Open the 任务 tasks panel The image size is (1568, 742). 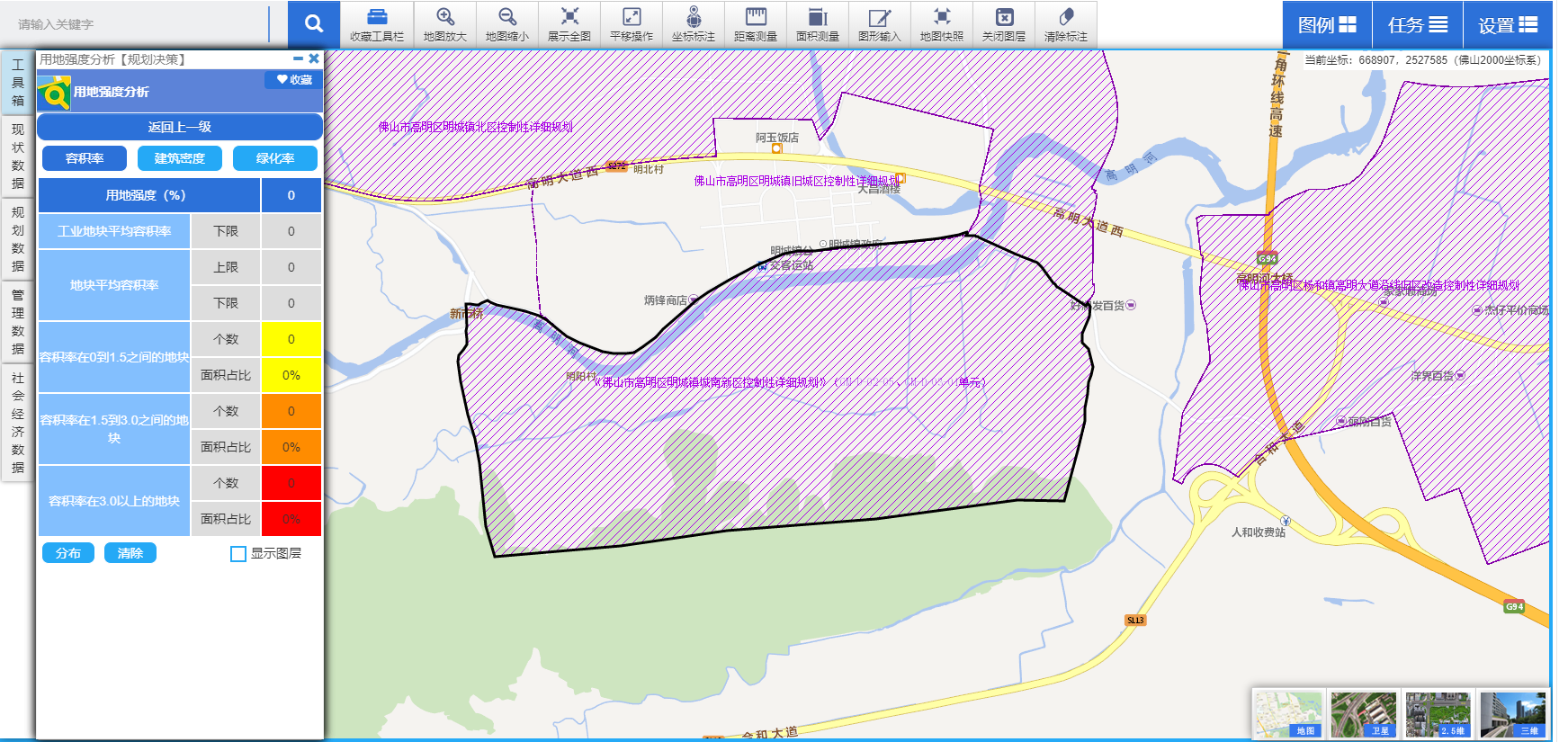point(1418,25)
